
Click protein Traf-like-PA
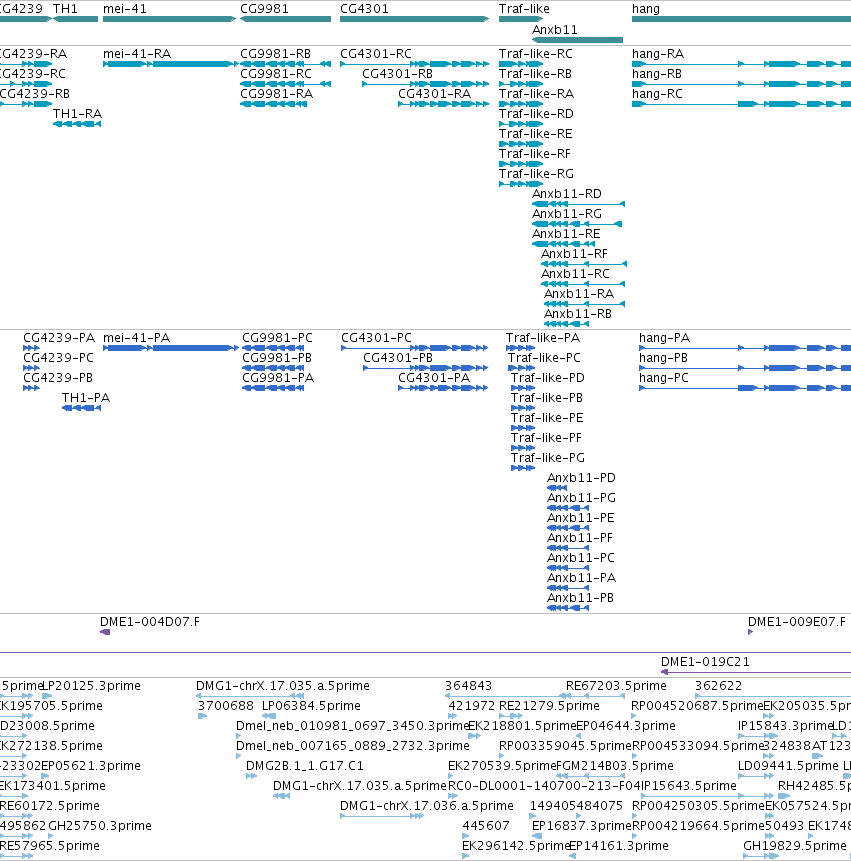click(x=542, y=338)
